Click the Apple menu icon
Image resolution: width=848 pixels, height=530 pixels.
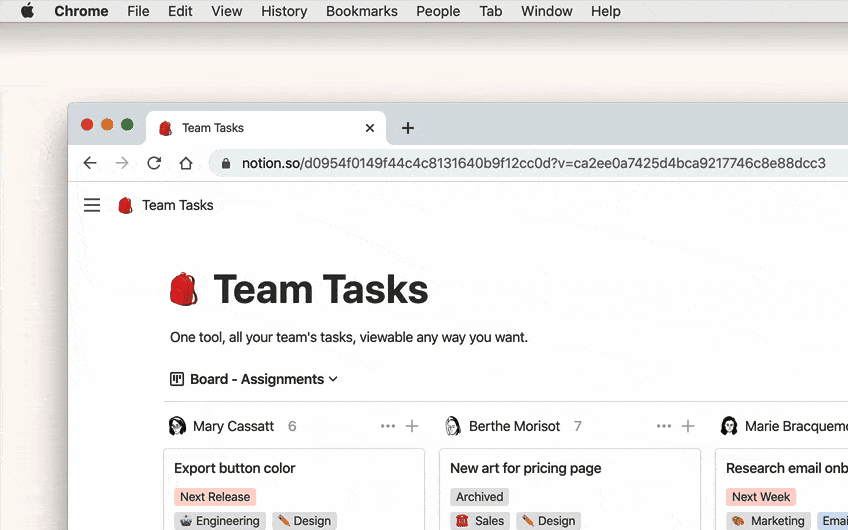tap(27, 11)
